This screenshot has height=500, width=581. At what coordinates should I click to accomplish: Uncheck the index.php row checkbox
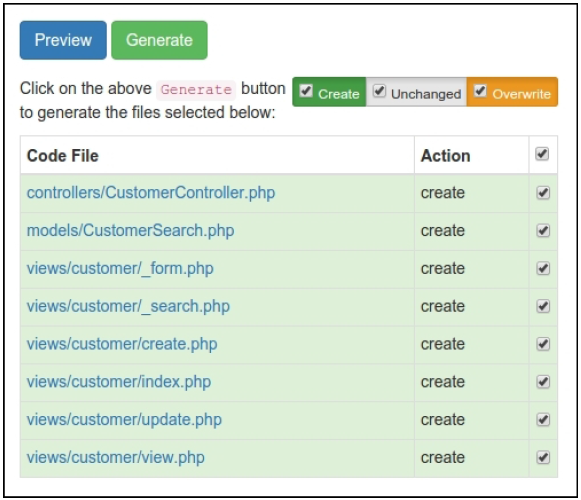[x=543, y=382]
